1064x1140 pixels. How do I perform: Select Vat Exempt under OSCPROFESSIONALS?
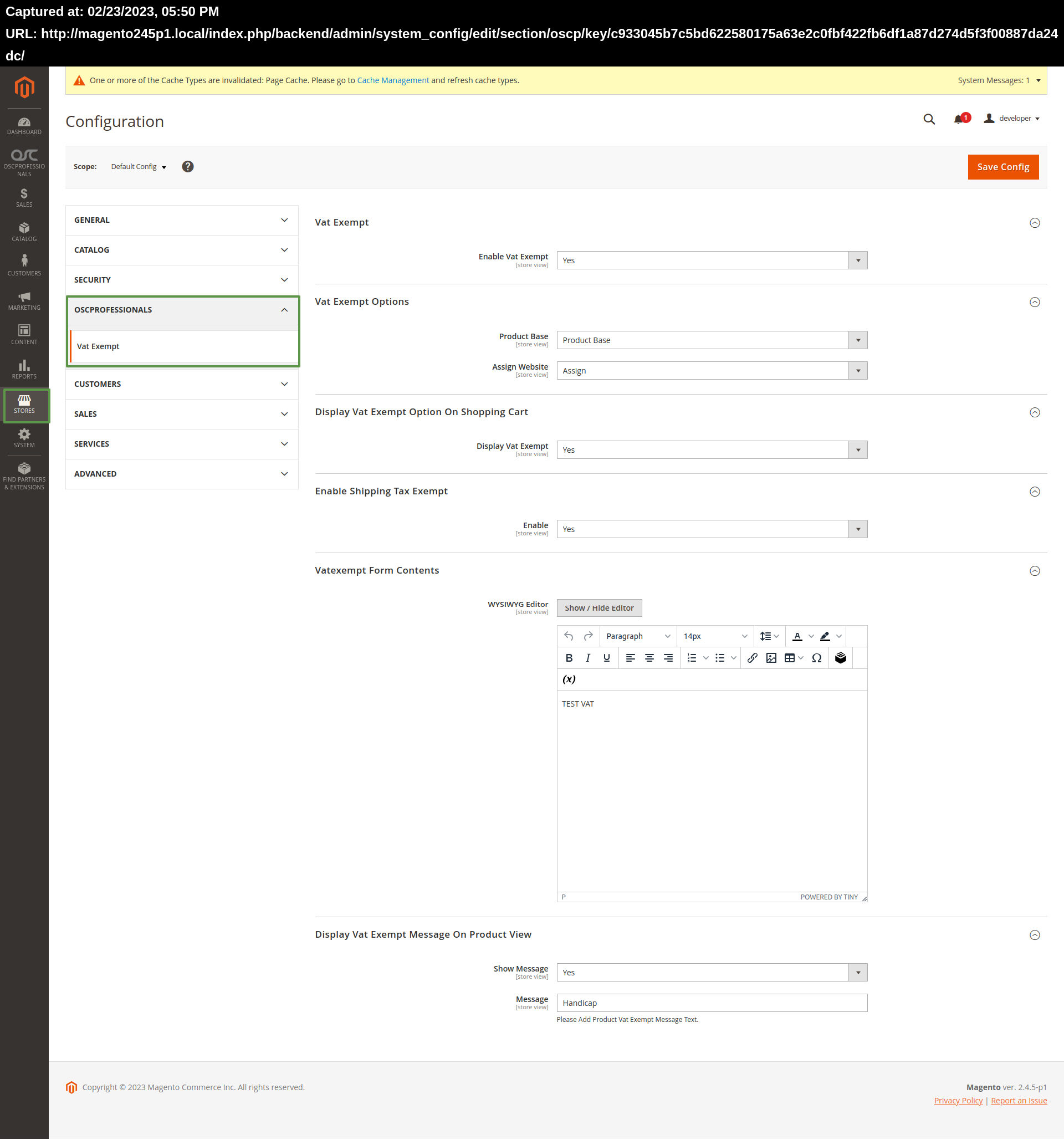(x=98, y=346)
